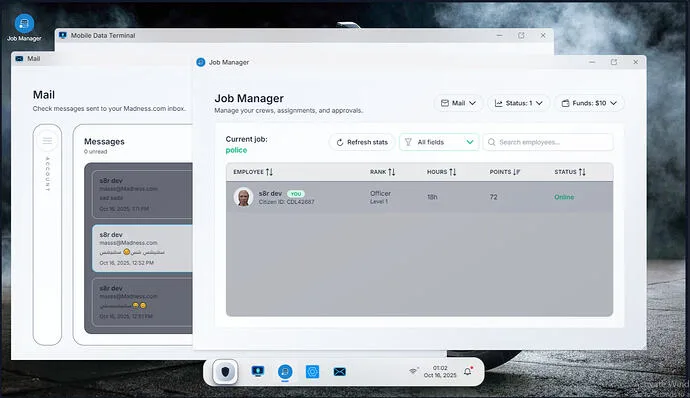The height and width of the screenshot is (398, 690).
Task: Close the Job Manager window
Action: click(635, 62)
